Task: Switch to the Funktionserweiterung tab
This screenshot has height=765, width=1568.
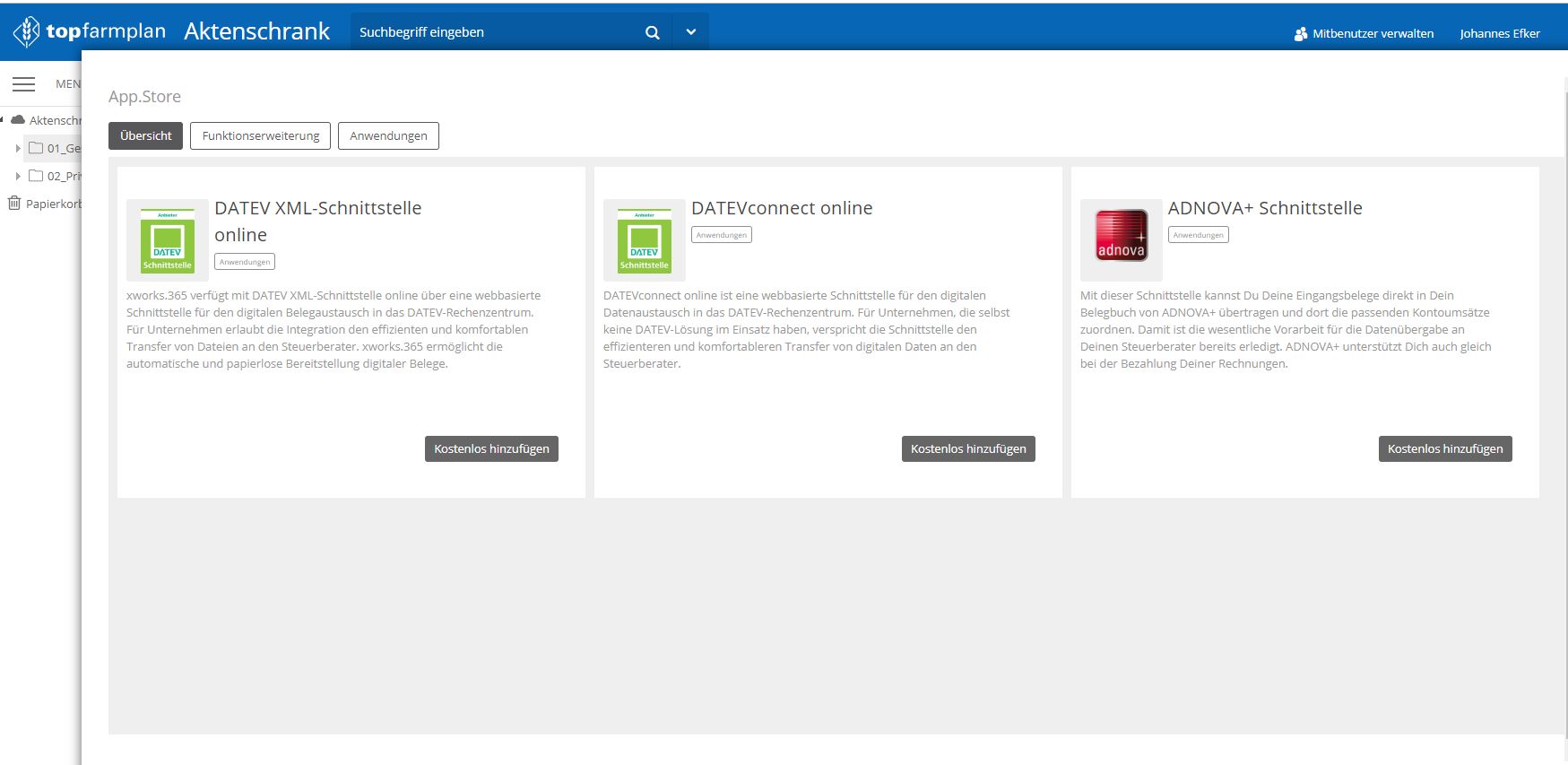Action: (x=261, y=136)
